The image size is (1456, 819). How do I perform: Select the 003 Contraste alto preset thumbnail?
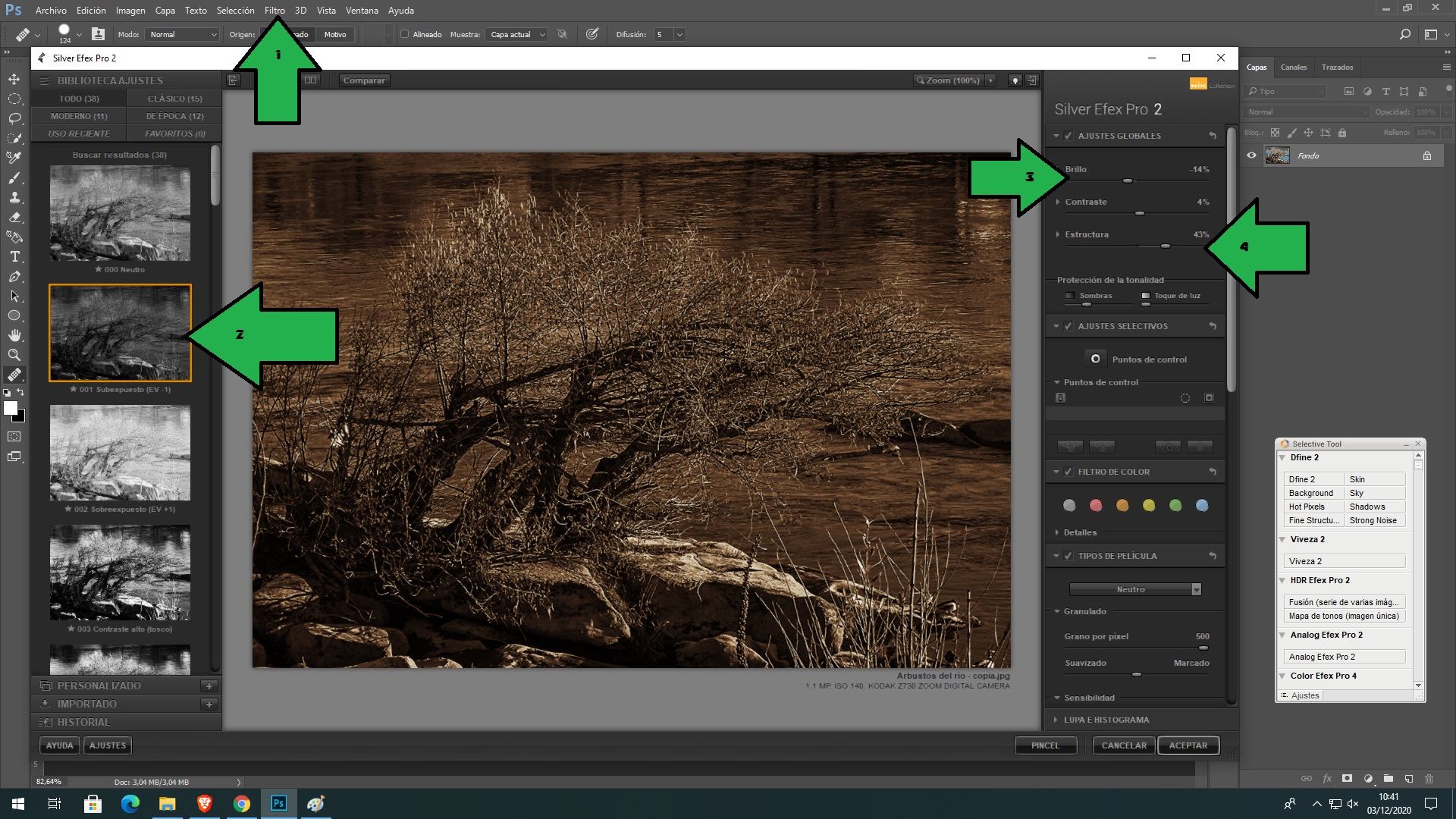[120, 572]
